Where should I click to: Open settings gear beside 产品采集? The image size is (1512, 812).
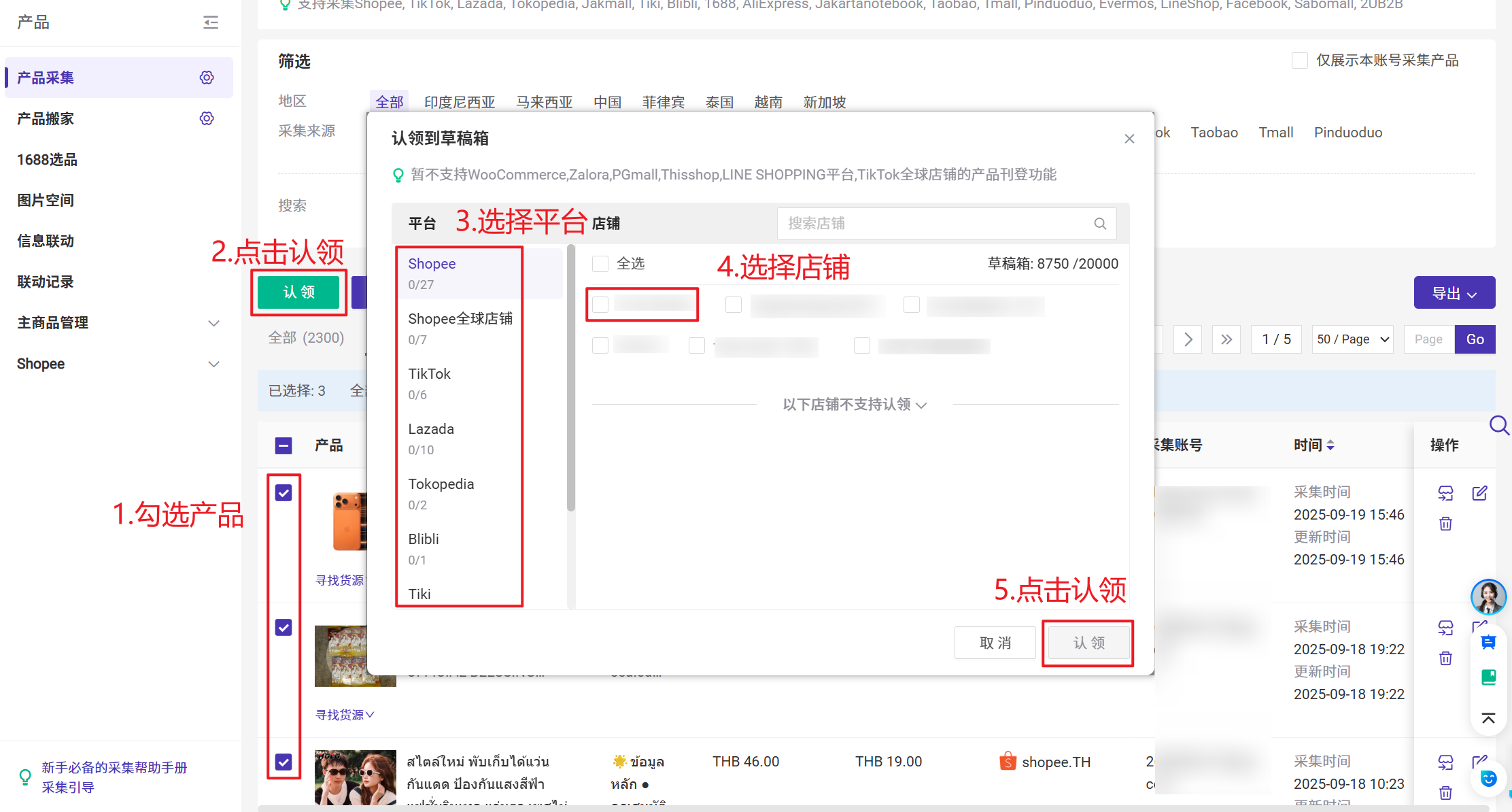[x=207, y=78]
